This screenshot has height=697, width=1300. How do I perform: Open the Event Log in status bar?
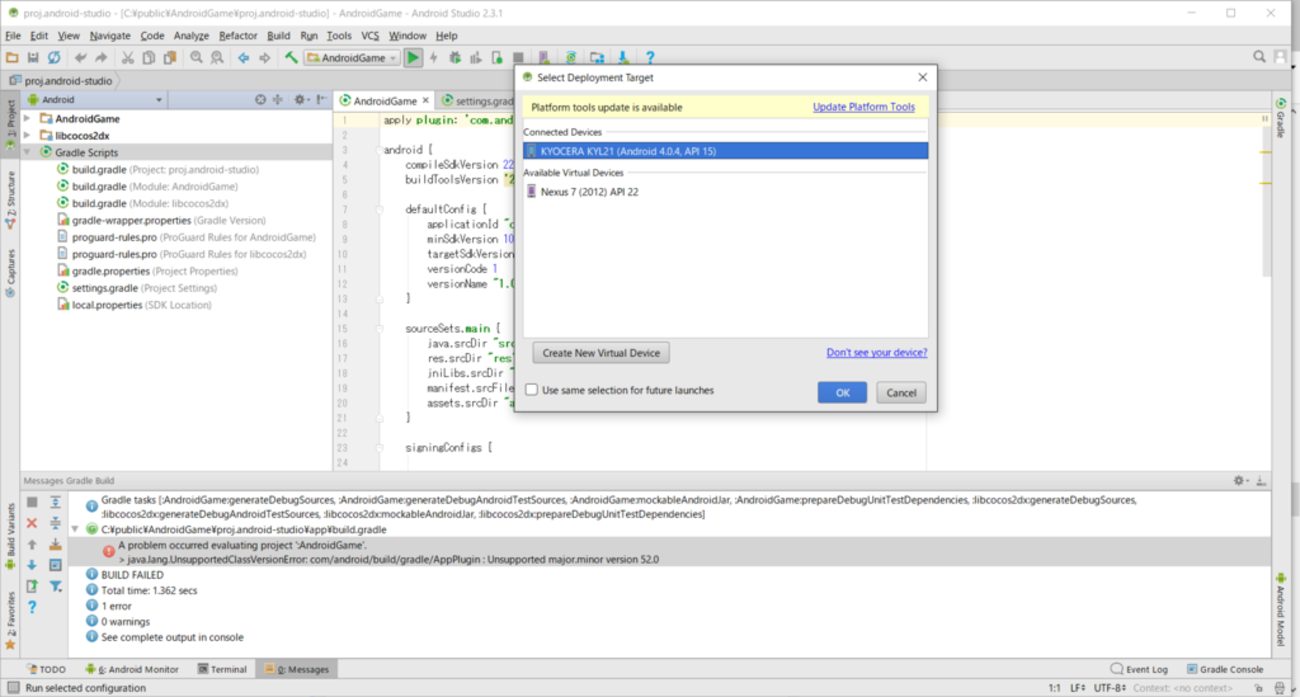click(x=1139, y=669)
